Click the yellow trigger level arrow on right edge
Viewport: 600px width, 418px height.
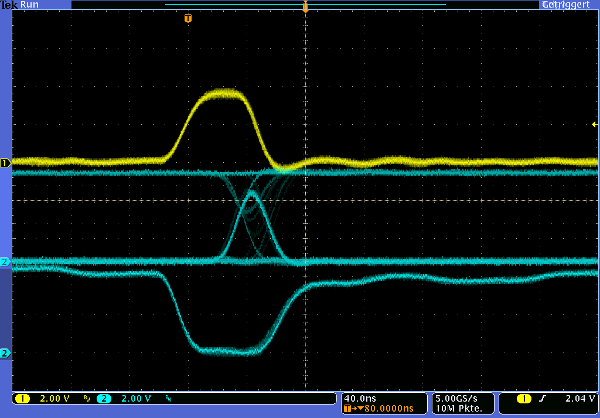pyautogui.click(x=594, y=124)
